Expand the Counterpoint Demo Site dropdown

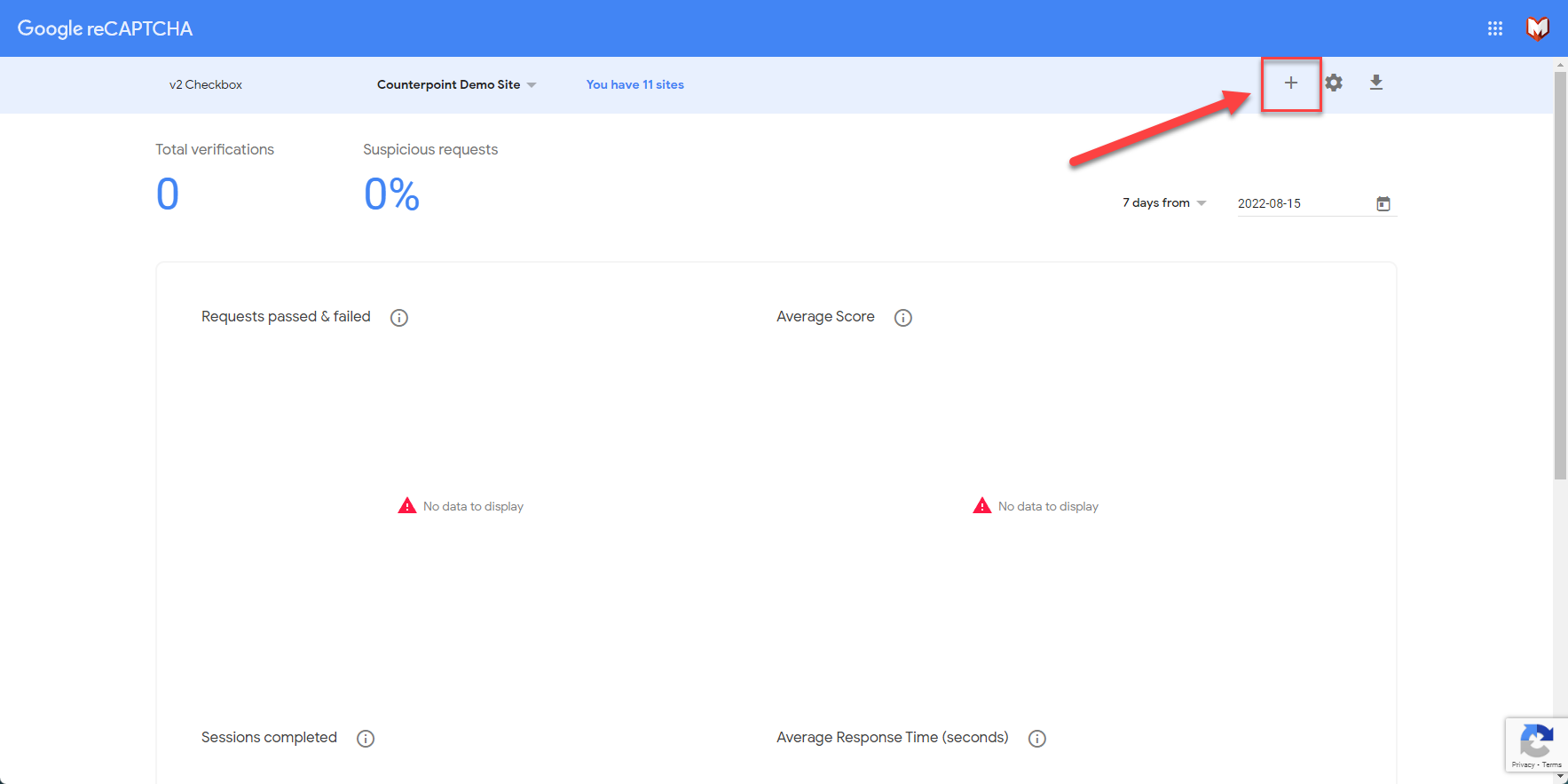pos(456,84)
